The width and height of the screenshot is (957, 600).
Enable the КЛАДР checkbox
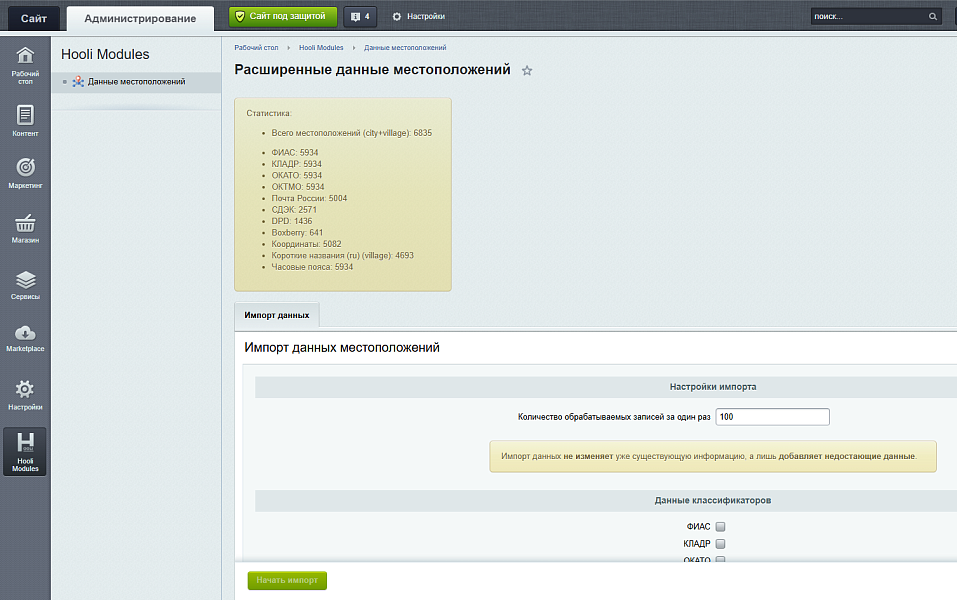tap(720, 544)
